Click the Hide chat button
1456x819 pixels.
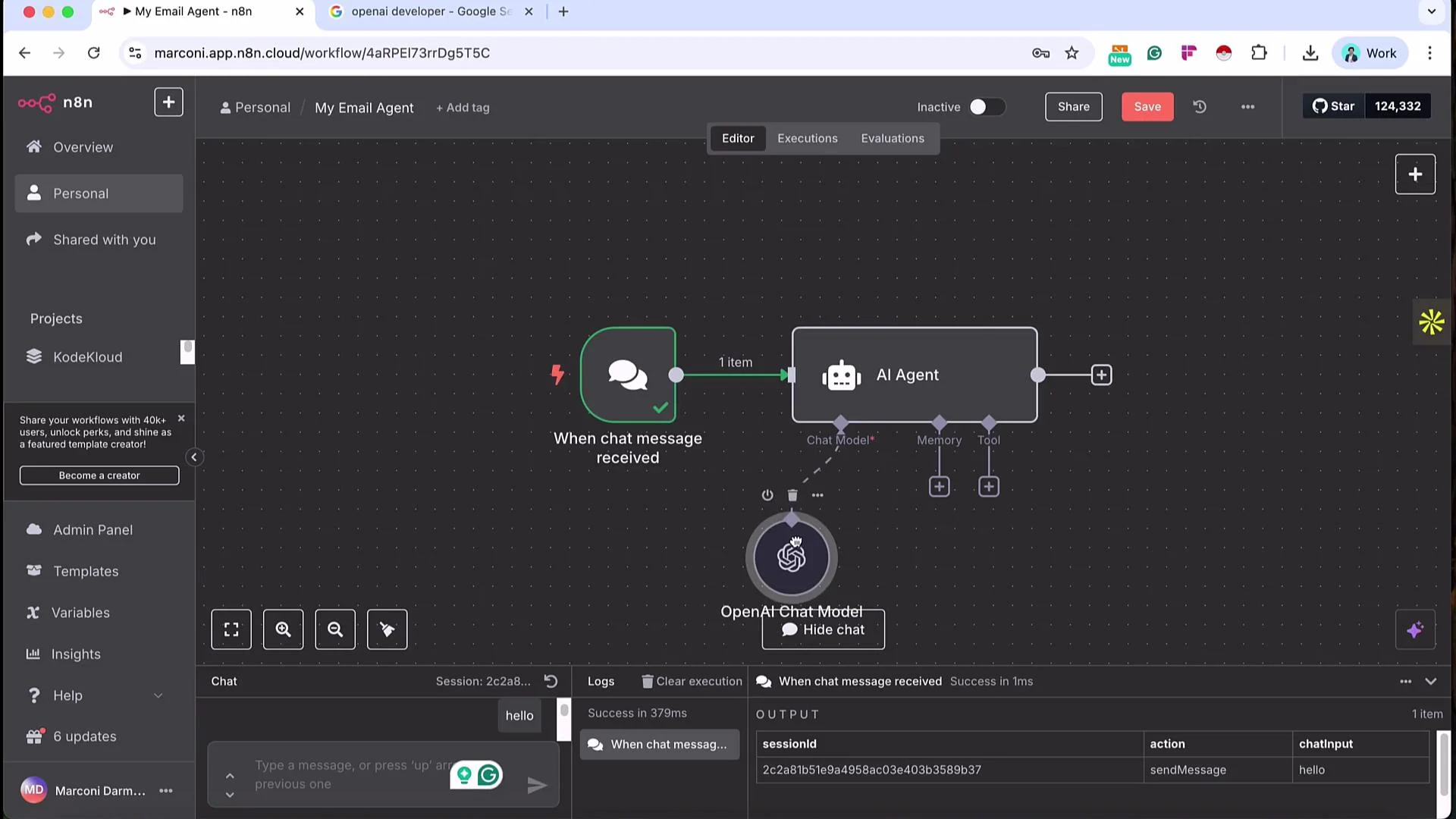823,629
